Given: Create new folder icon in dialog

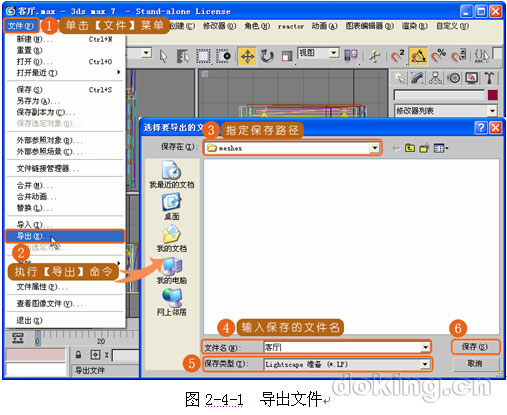Looking at the screenshot, I should (424, 148).
